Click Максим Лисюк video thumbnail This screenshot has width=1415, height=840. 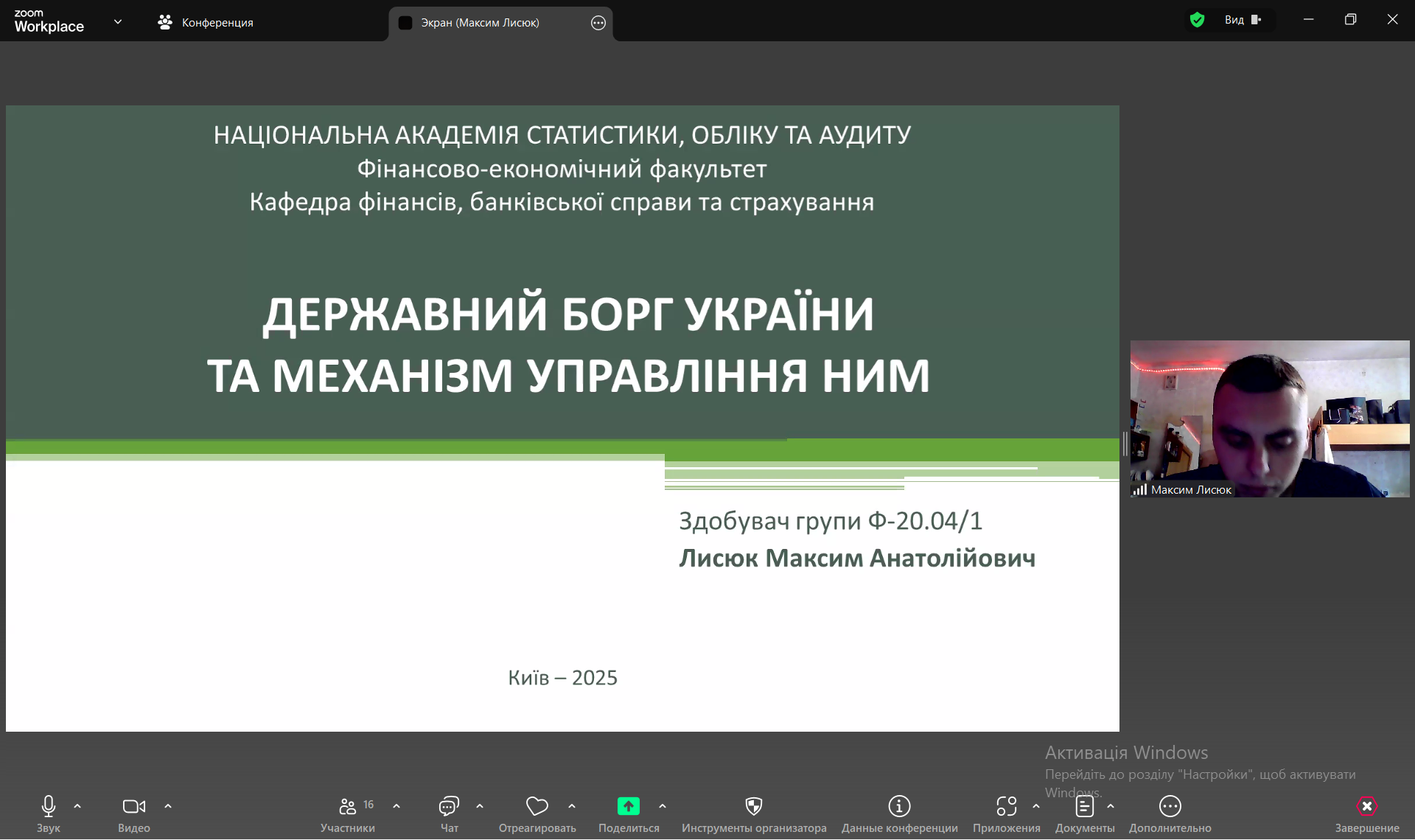1269,419
